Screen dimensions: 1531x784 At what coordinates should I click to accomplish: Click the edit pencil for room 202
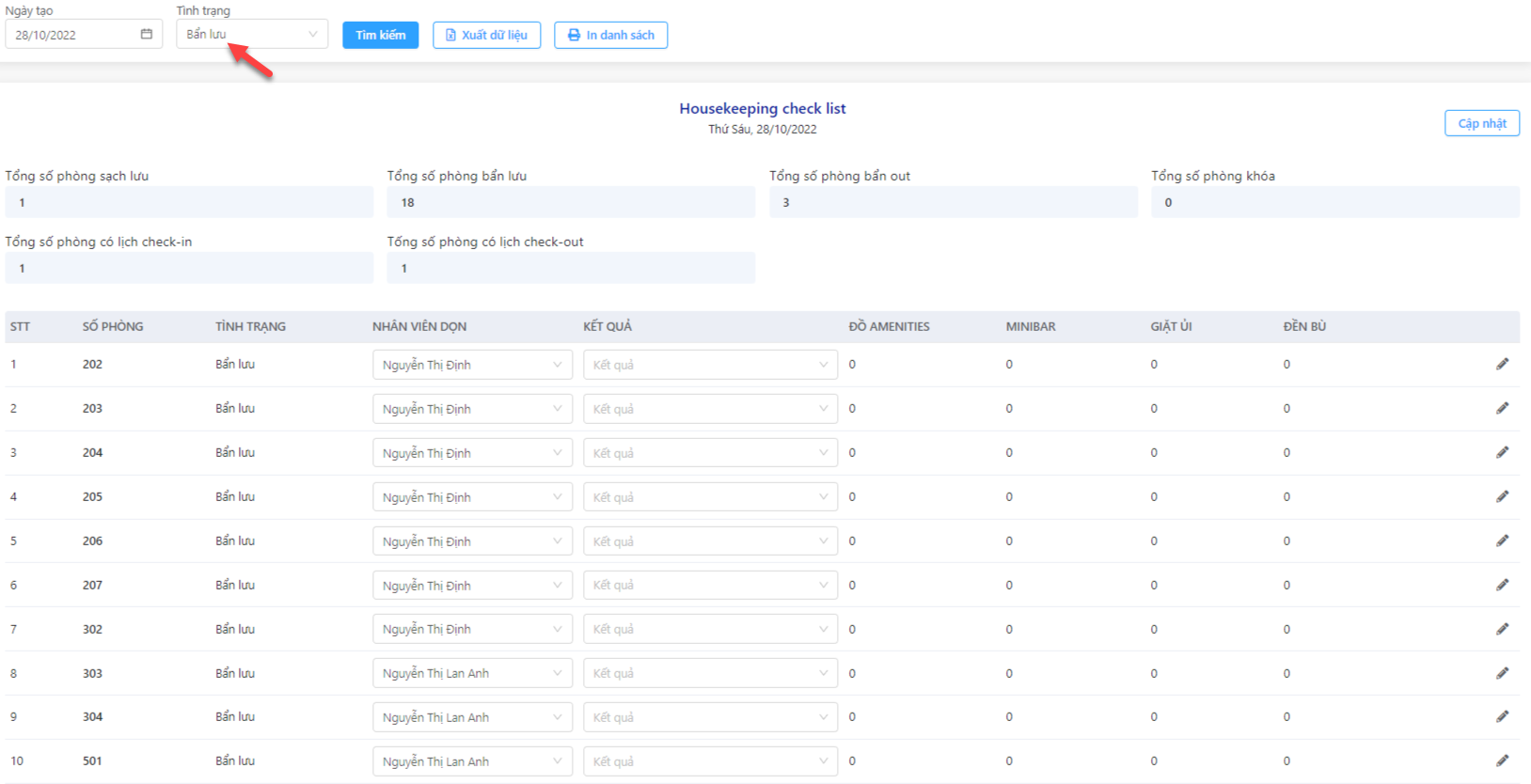click(1502, 364)
